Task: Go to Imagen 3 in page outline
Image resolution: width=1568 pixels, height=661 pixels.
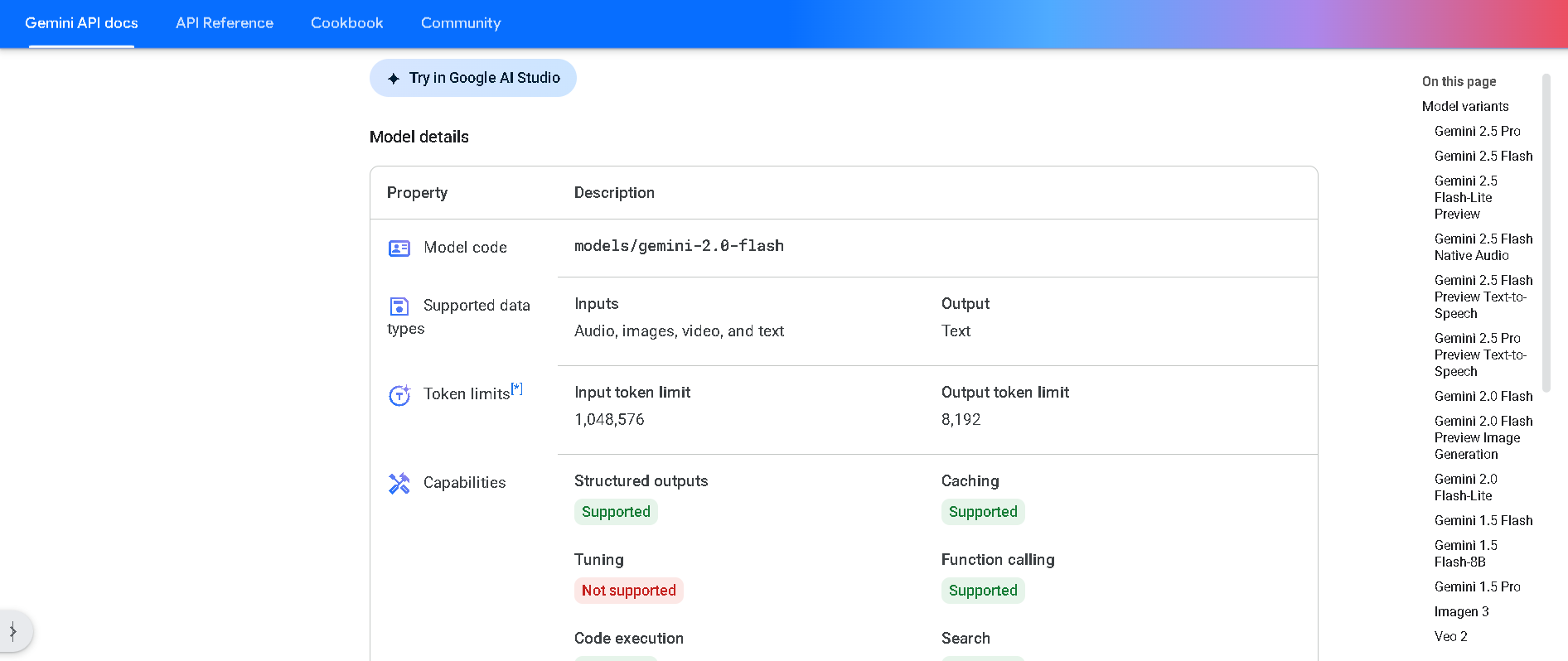Action: (x=1461, y=611)
